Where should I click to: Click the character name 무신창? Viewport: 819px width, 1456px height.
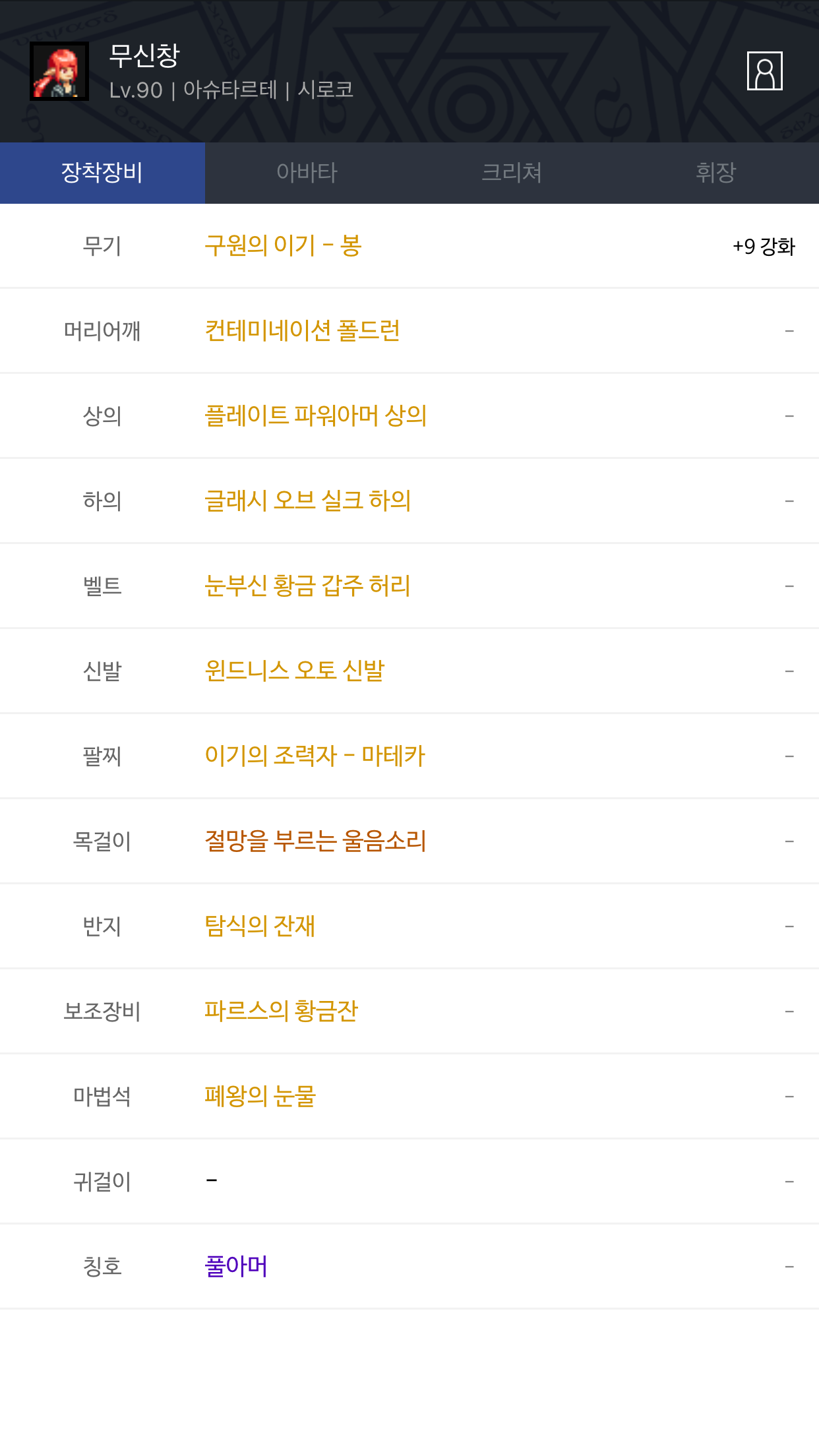[144, 55]
